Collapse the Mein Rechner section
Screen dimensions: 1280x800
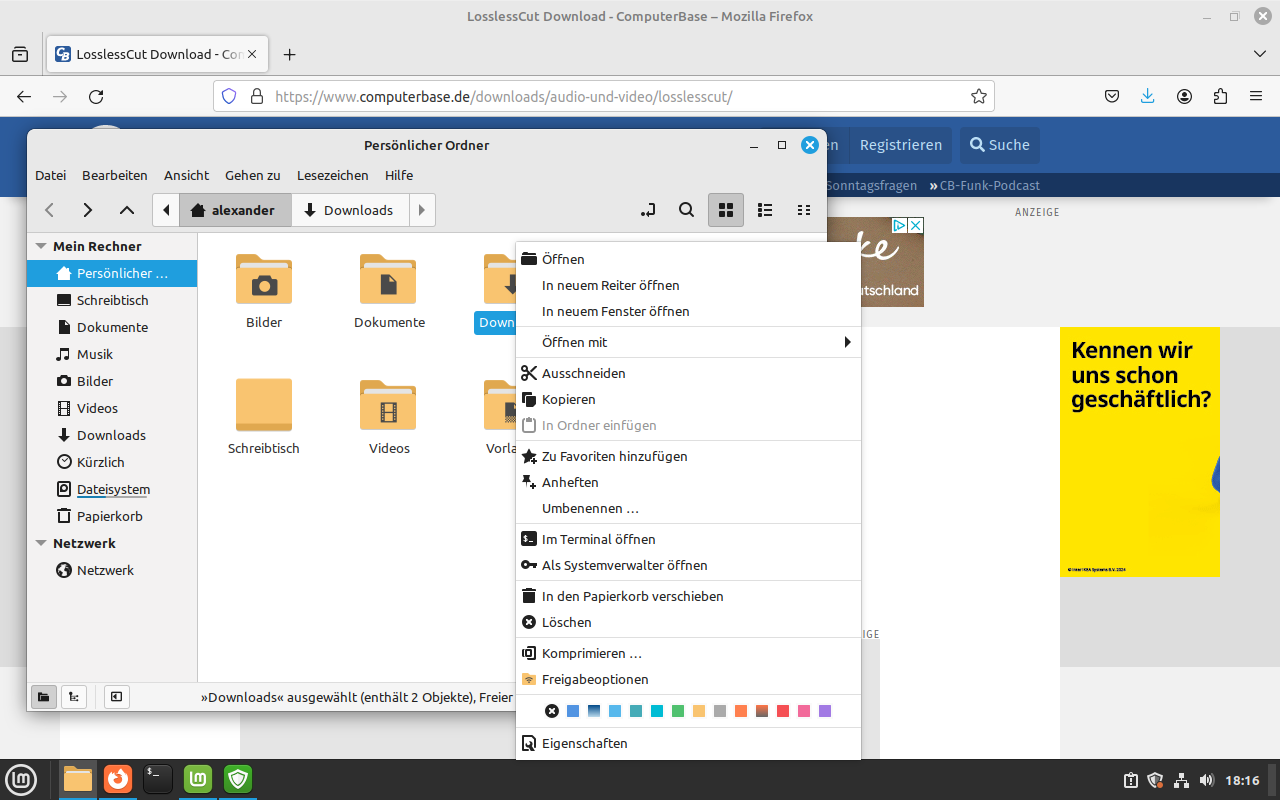tap(41, 246)
